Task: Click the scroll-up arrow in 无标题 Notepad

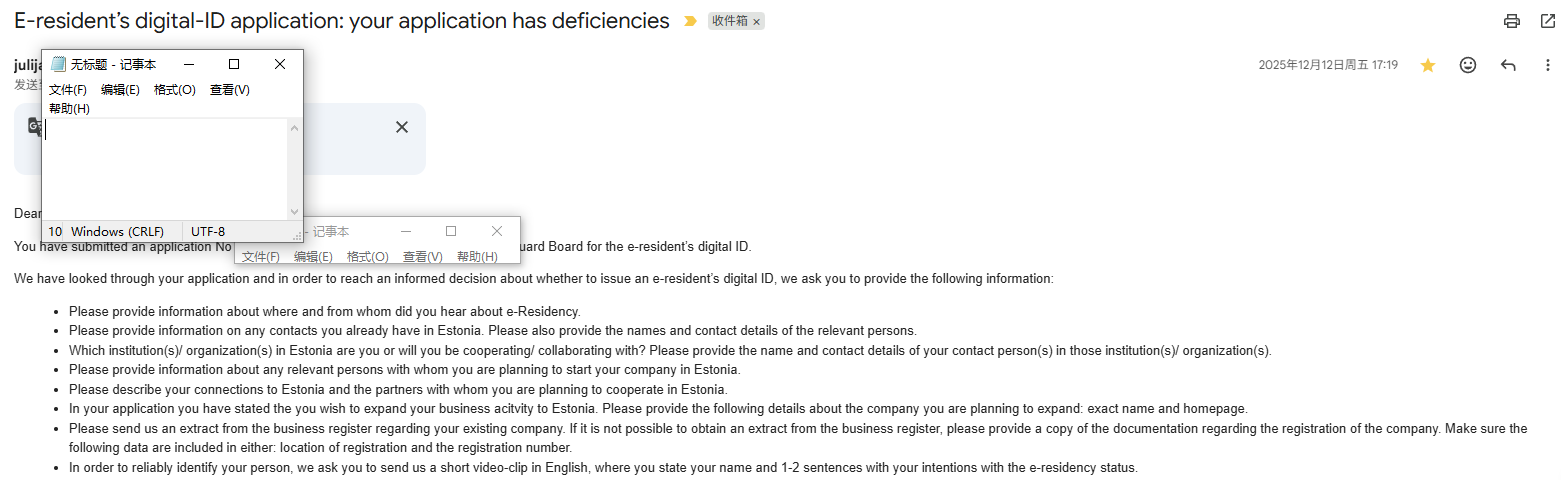Action: click(294, 128)
